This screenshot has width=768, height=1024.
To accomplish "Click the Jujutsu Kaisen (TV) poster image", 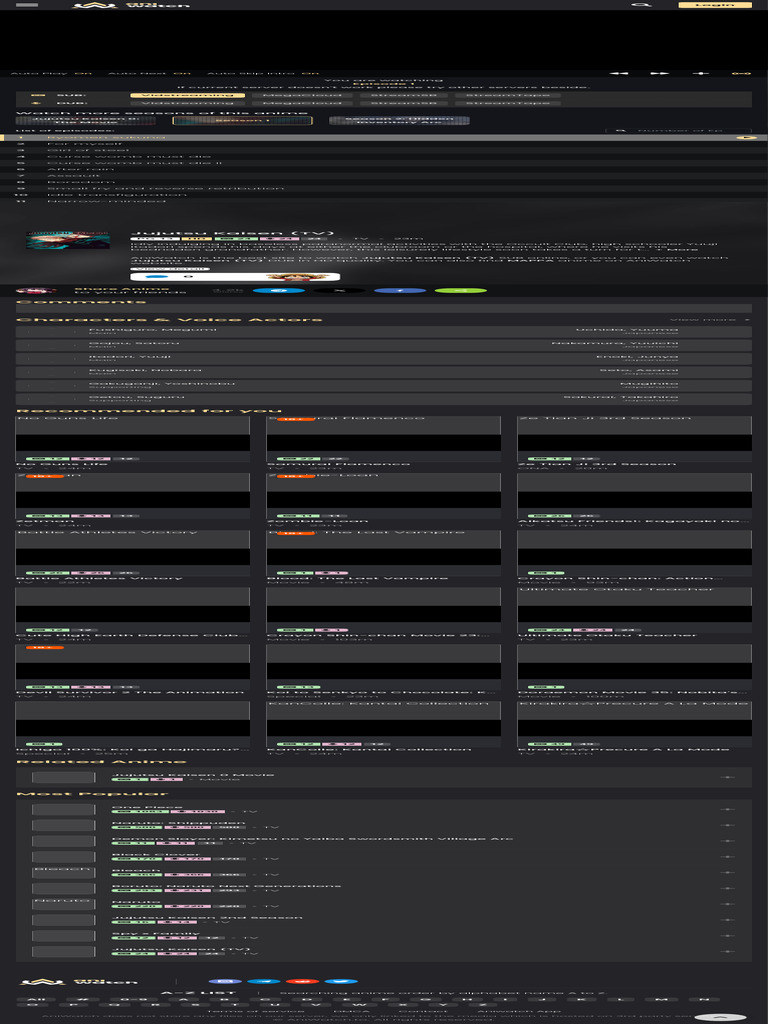I will point(68,240).
